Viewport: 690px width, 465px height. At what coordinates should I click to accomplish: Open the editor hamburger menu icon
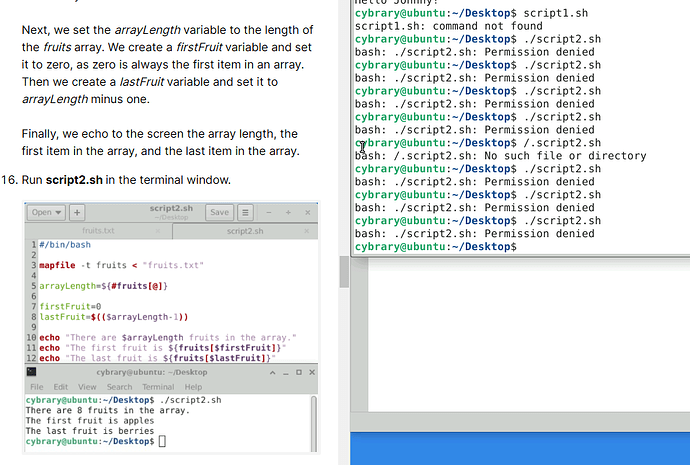246,213
